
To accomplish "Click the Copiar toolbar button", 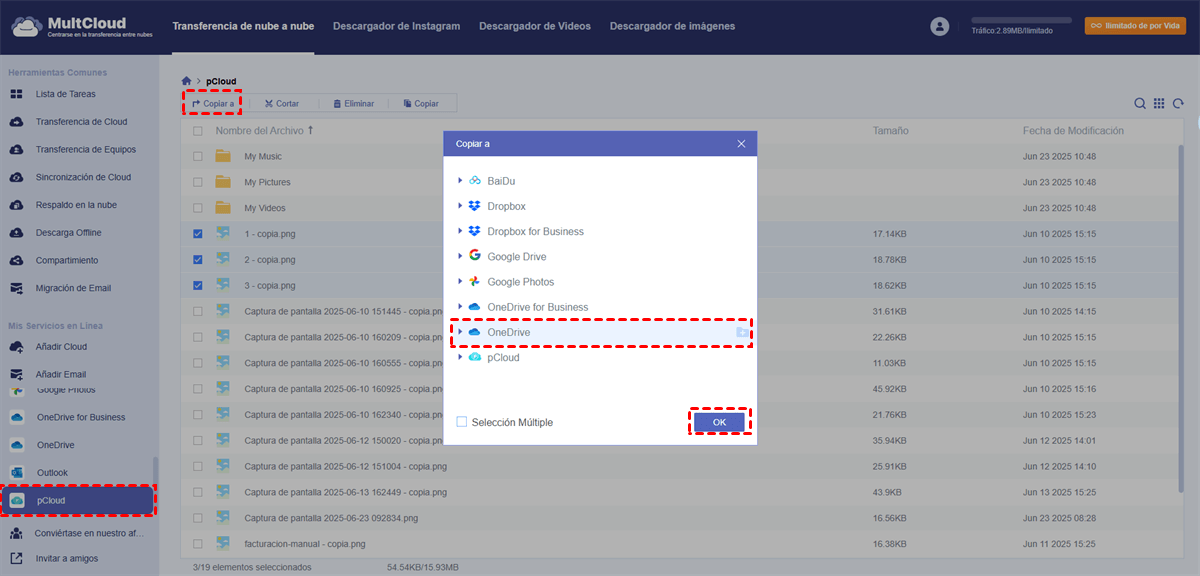I will pyautogui.click(x=421, y=103).
